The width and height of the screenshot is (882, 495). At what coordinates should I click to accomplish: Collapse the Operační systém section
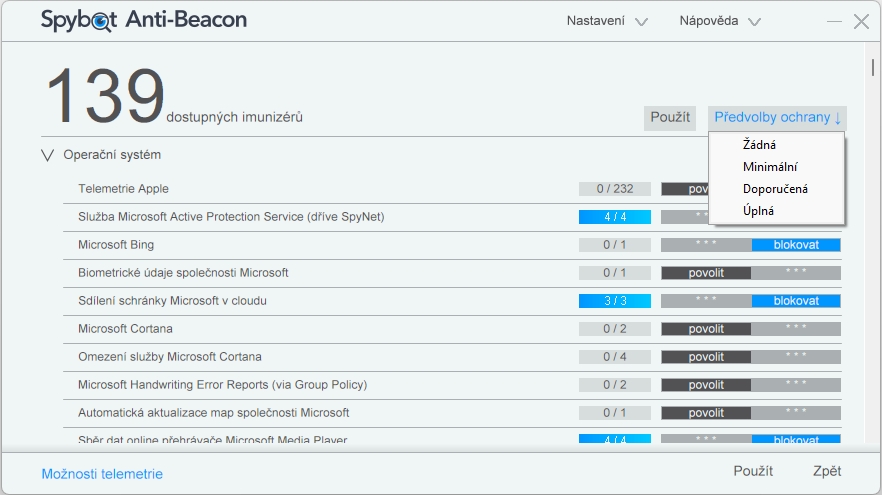[47, 155]
